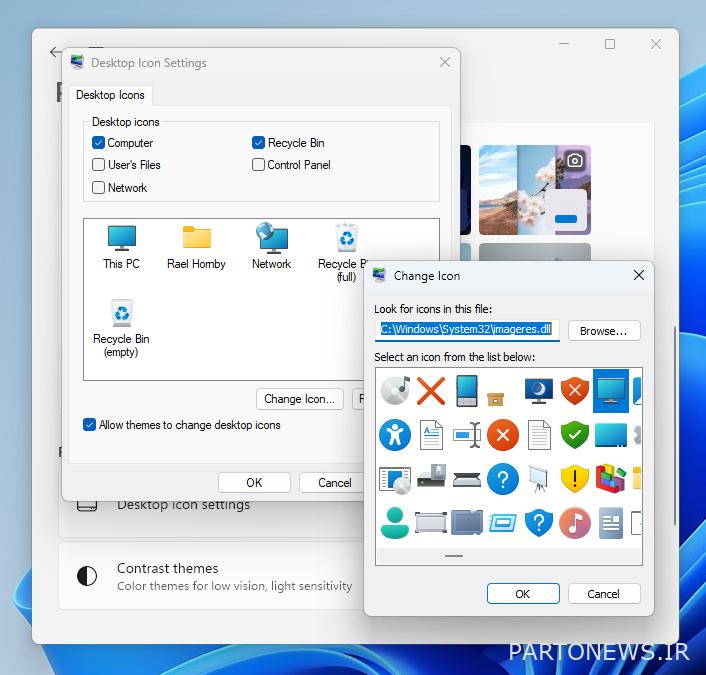Check the Control Panel checkbox
This screenshot has height=675, width=706.
click(259, 165)
